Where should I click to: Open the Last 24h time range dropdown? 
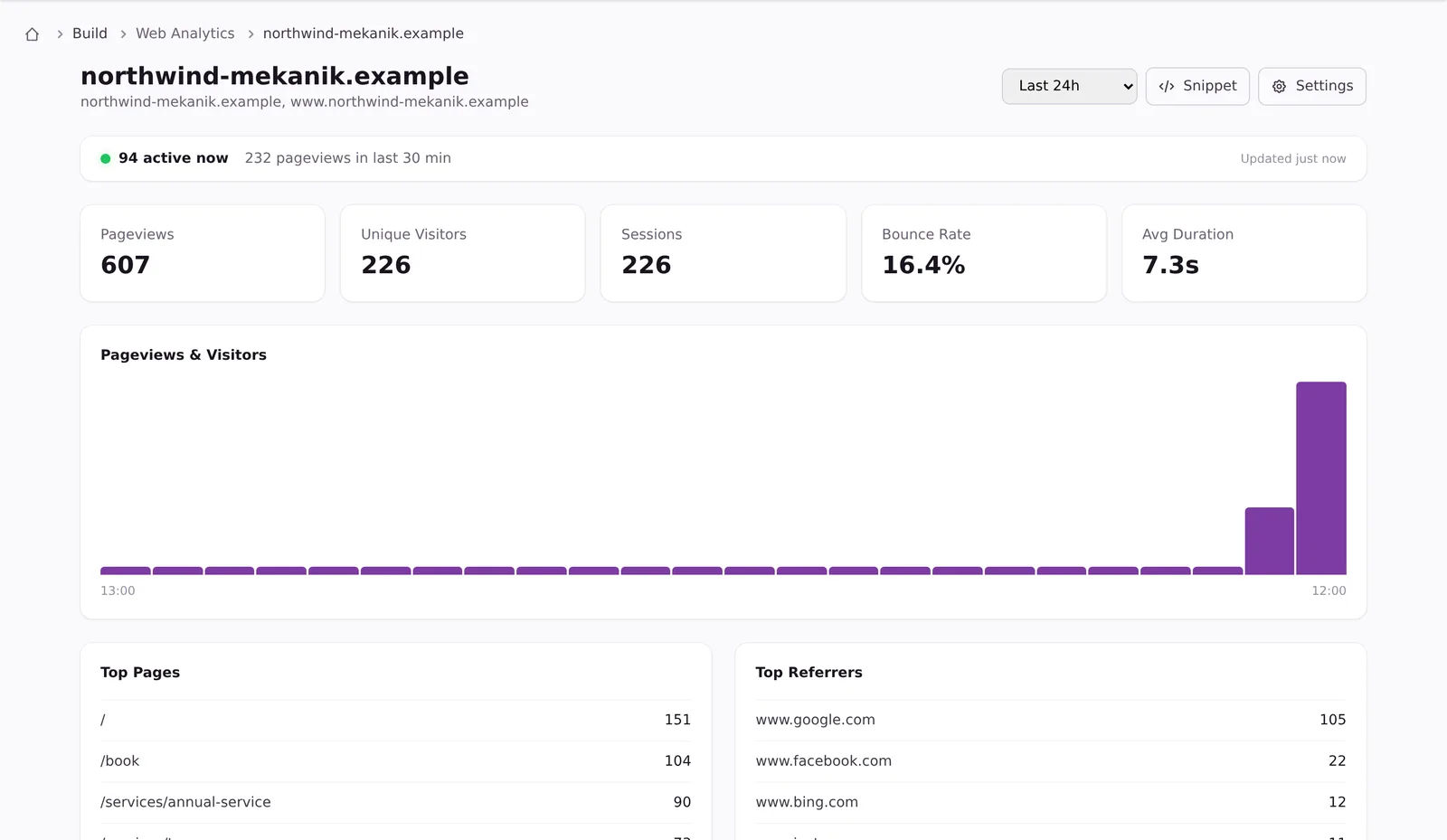coord(1069,86)
